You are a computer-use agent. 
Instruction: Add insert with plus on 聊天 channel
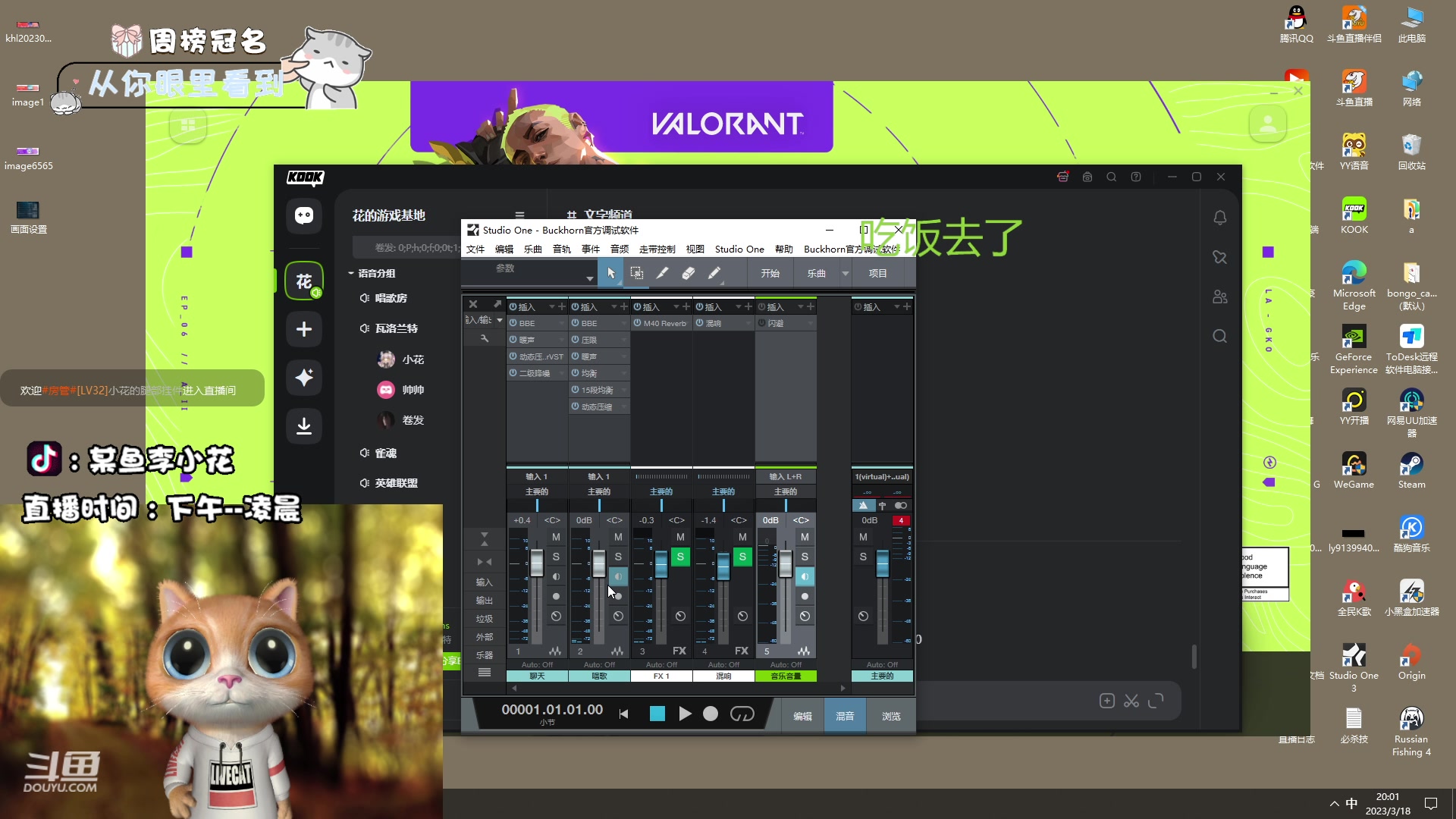tap(562, 307)
